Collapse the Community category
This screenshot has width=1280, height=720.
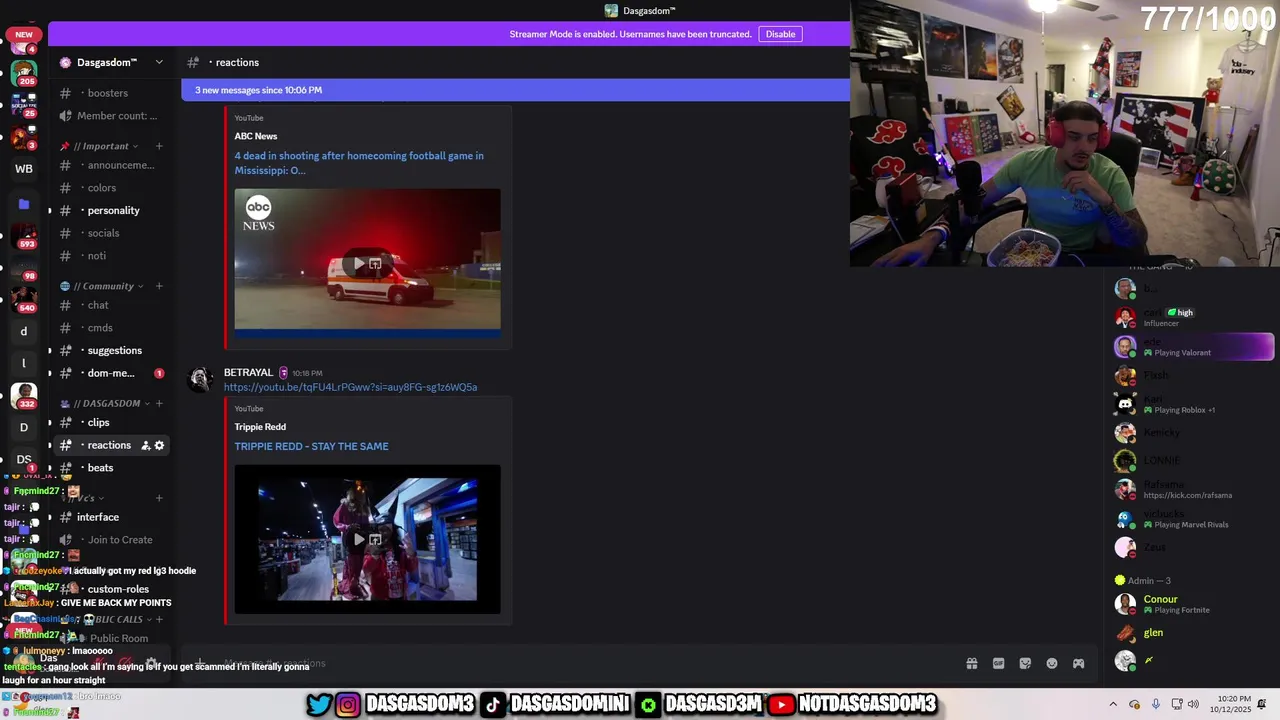click(x=103, y=286)
